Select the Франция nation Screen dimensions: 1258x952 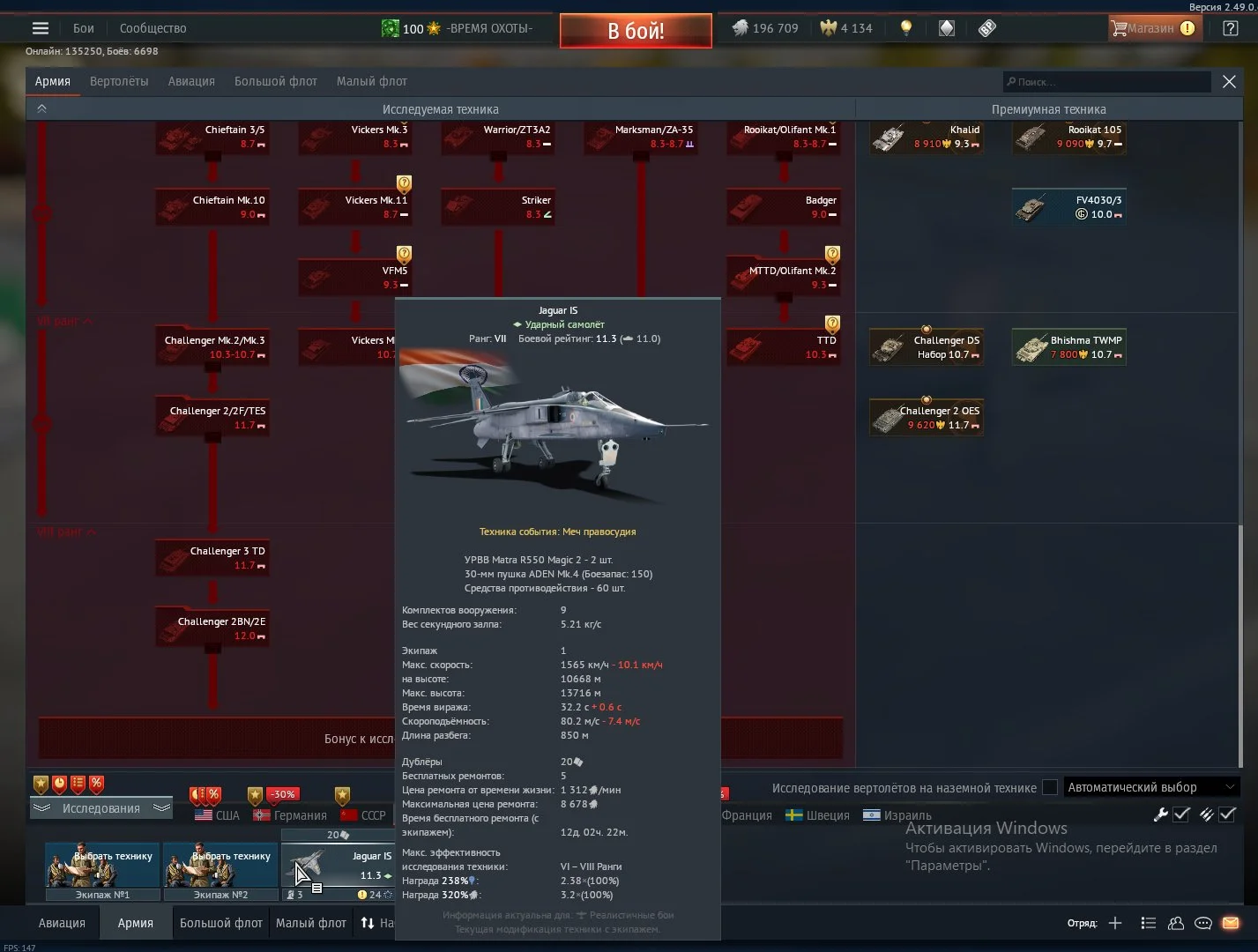pyautogui.click(x=746, y=815)
